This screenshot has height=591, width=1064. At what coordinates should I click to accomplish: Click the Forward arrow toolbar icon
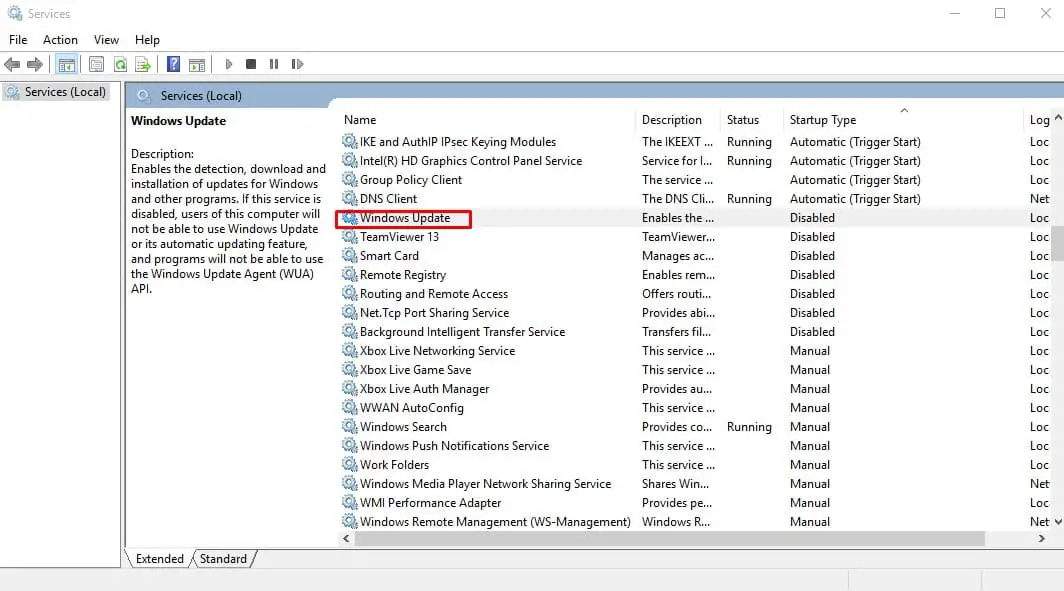35,64
